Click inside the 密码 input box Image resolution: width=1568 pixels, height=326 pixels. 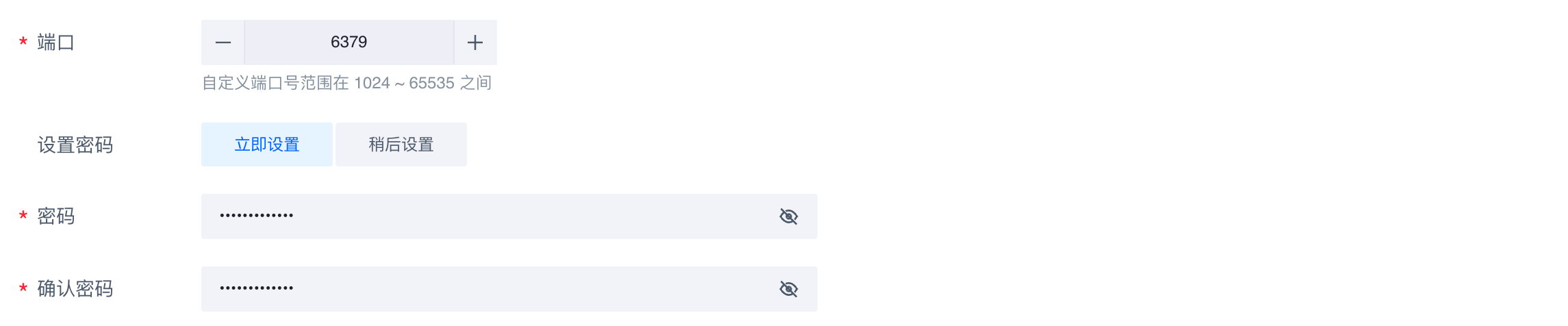tap(509, 216)
